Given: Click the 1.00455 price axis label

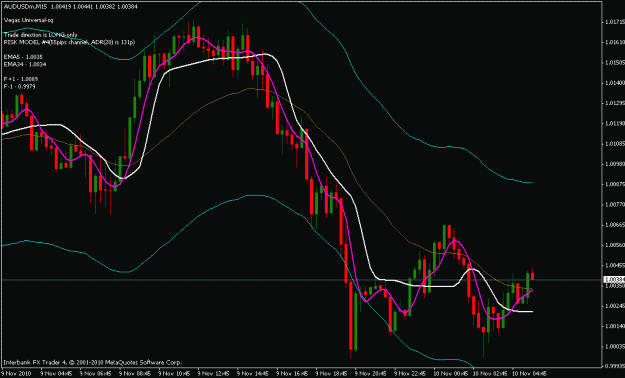Looking at the screenshot, I should (x=614, y=265).
